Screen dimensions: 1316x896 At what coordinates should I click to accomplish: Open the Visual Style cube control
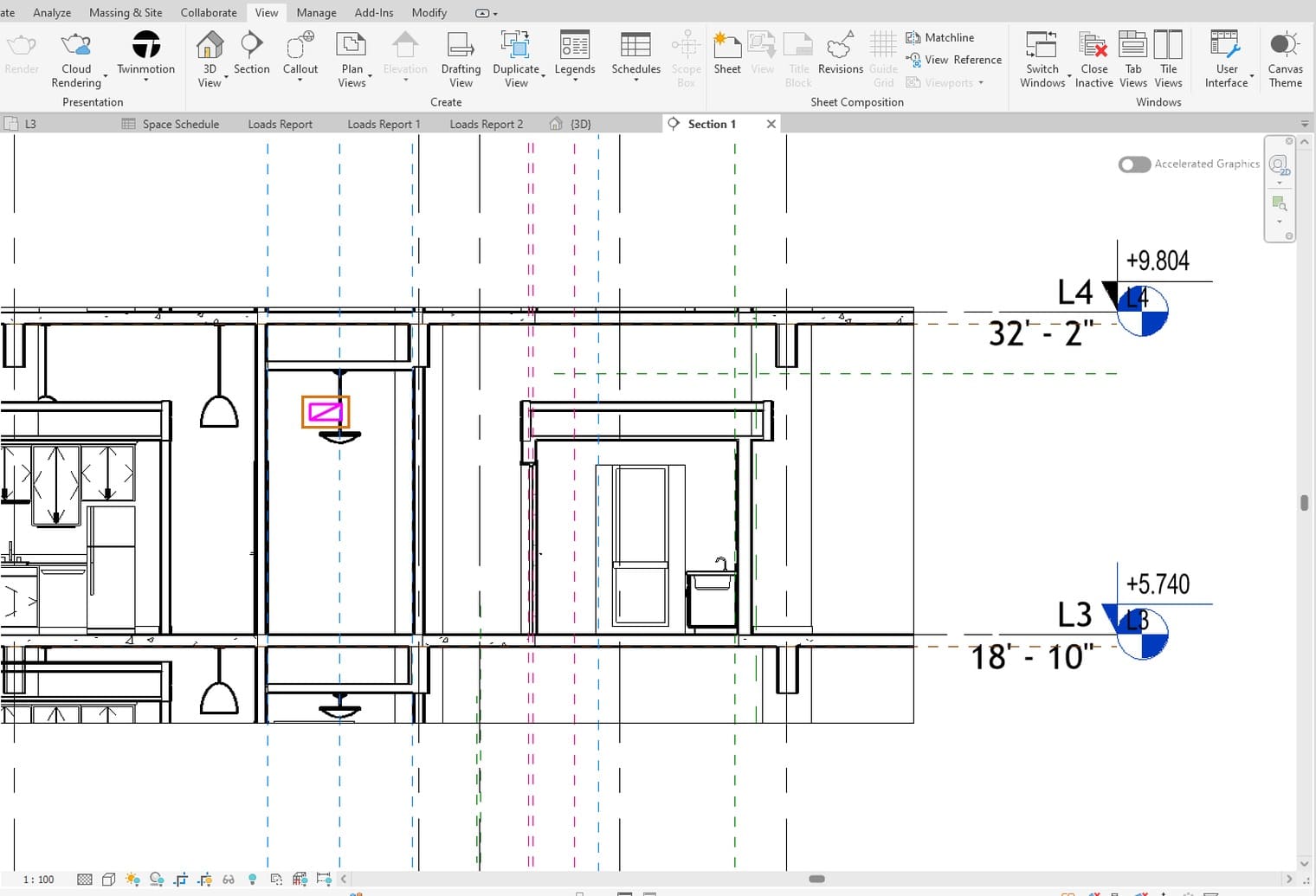click(x=108, y=880)
